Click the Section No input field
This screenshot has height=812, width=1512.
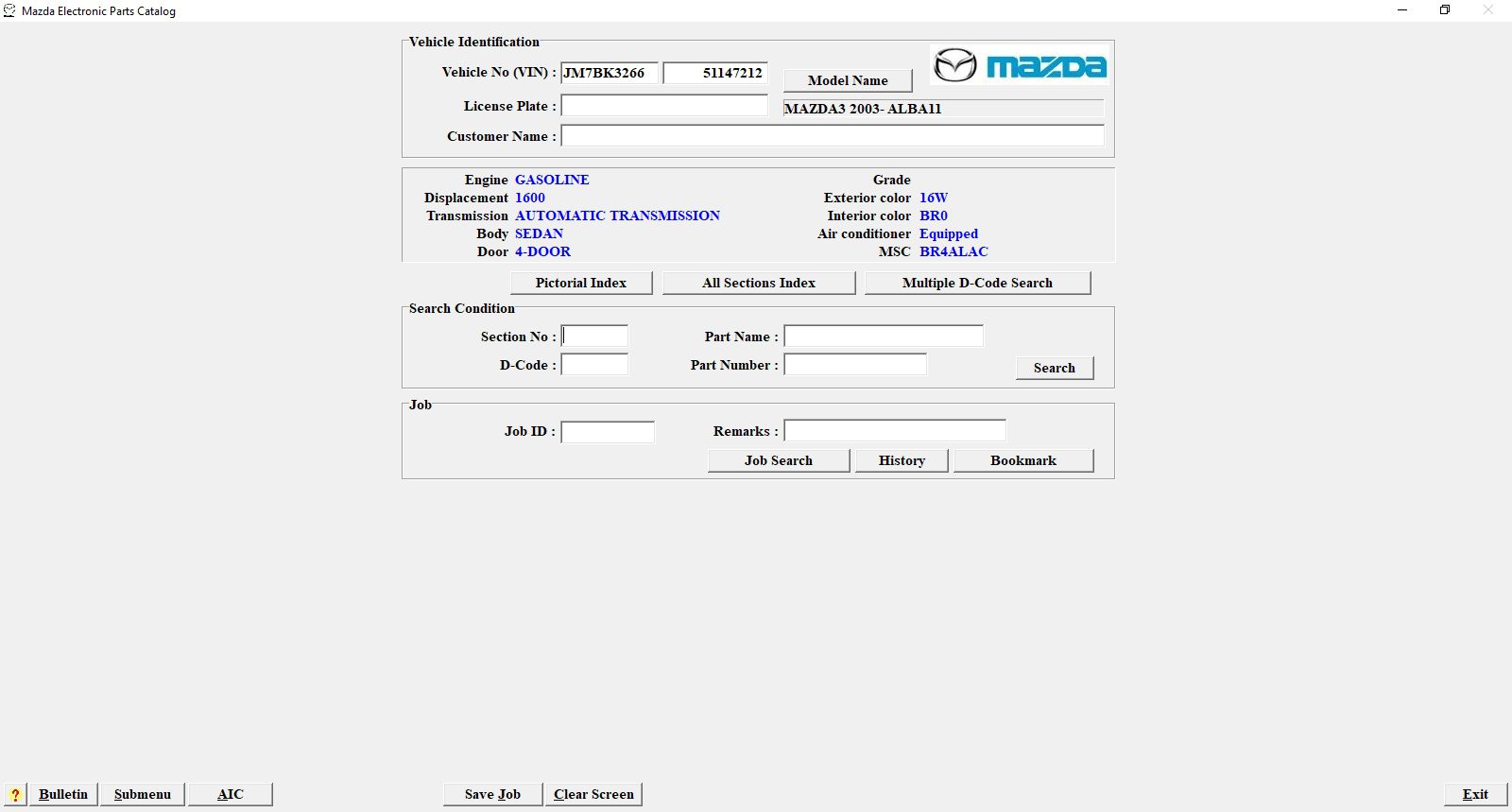(x=594, y=337)
